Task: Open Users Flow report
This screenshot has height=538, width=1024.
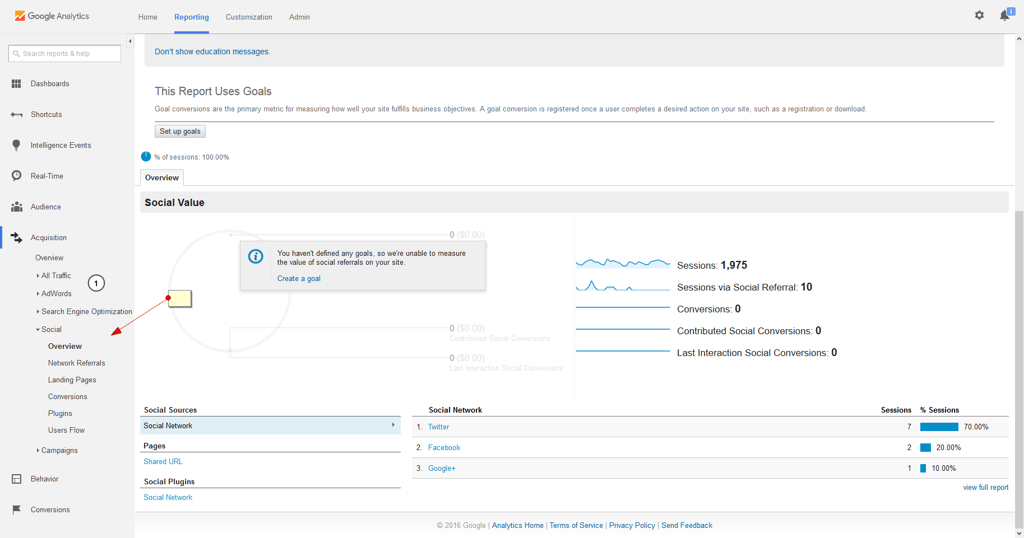Action: pos(66,430)
